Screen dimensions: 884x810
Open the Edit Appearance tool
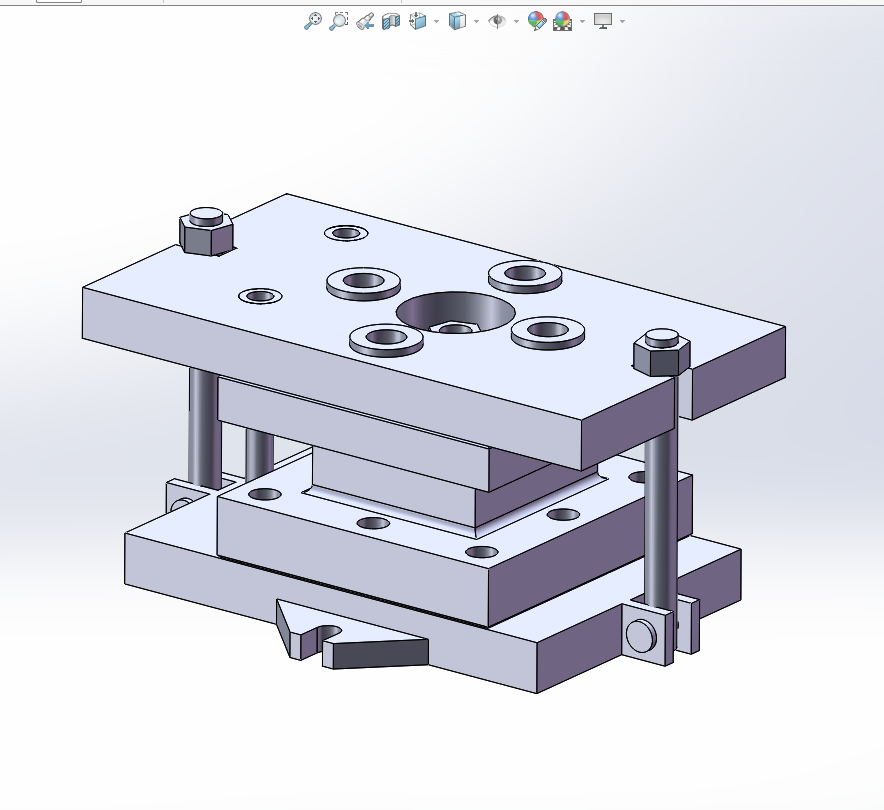point(537,21)
